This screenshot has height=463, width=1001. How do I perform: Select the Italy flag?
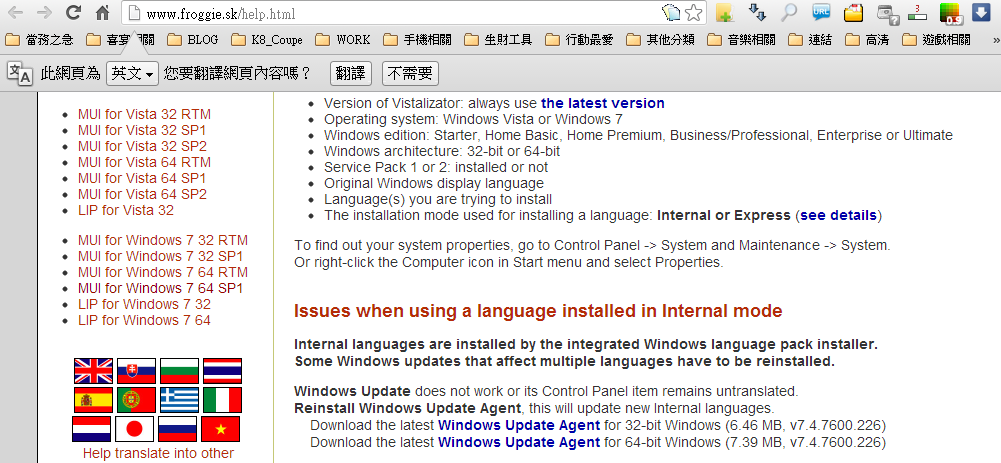222,400
